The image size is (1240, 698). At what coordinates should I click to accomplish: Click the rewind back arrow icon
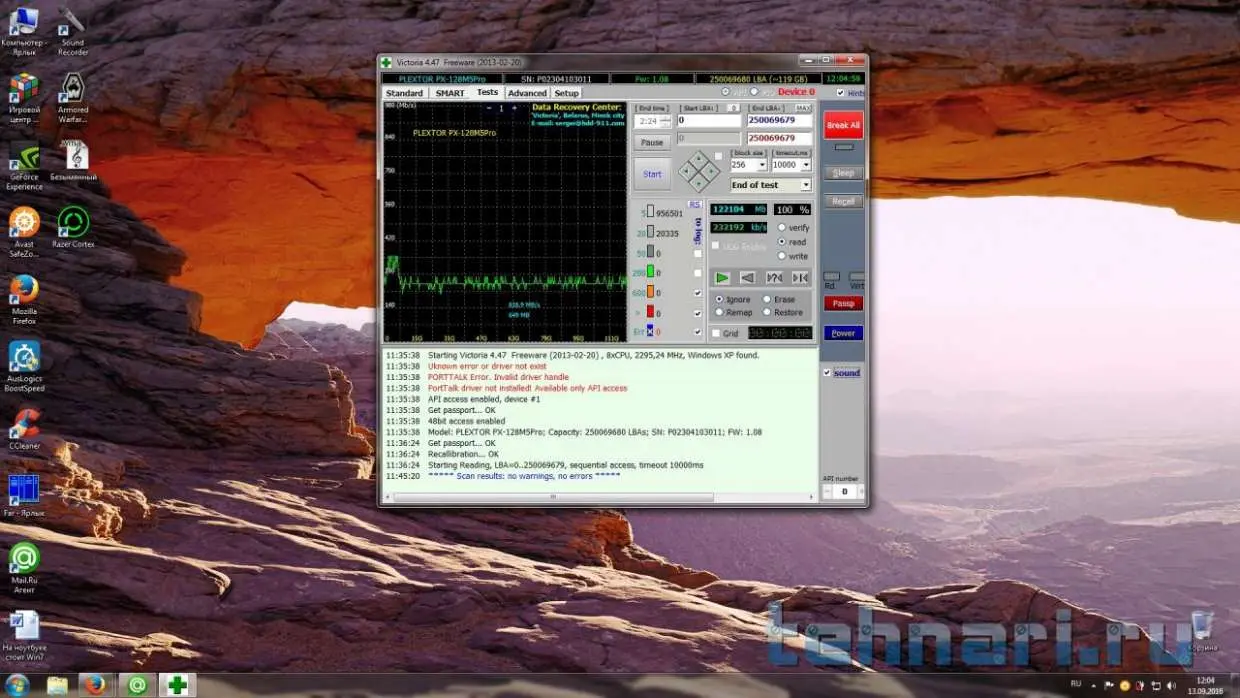pos(748,277)
